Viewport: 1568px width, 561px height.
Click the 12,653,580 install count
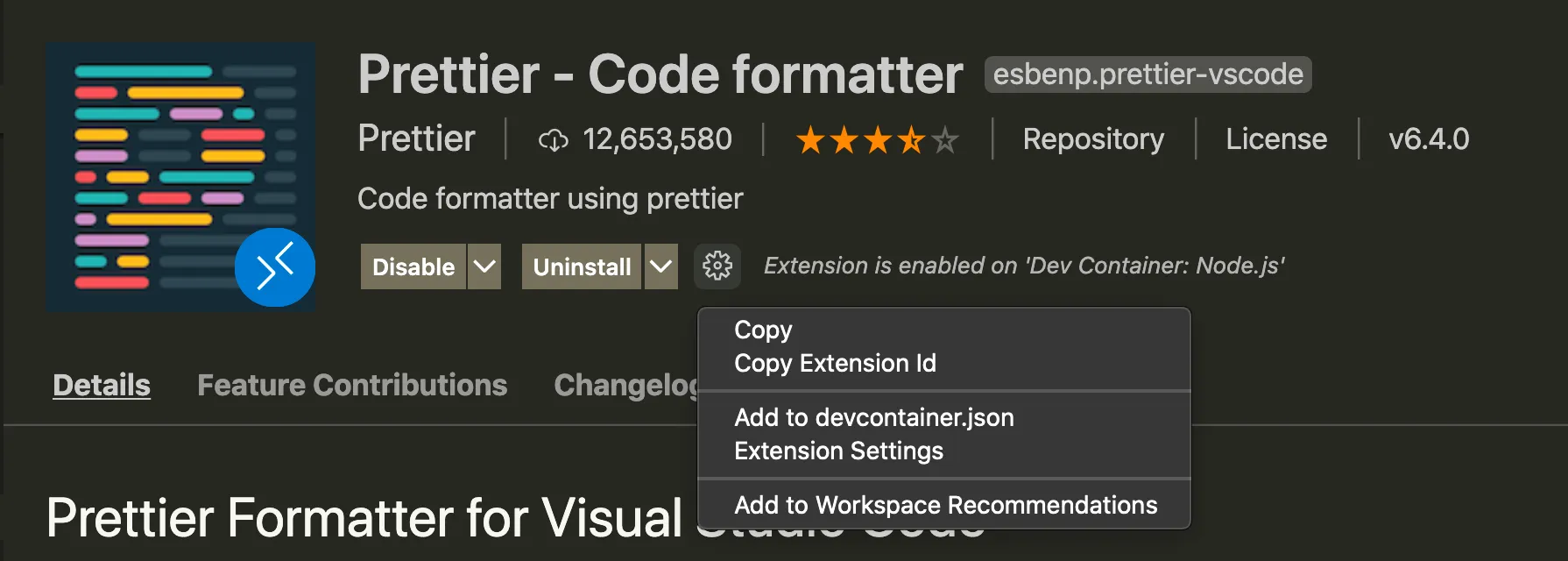[657, 138]
